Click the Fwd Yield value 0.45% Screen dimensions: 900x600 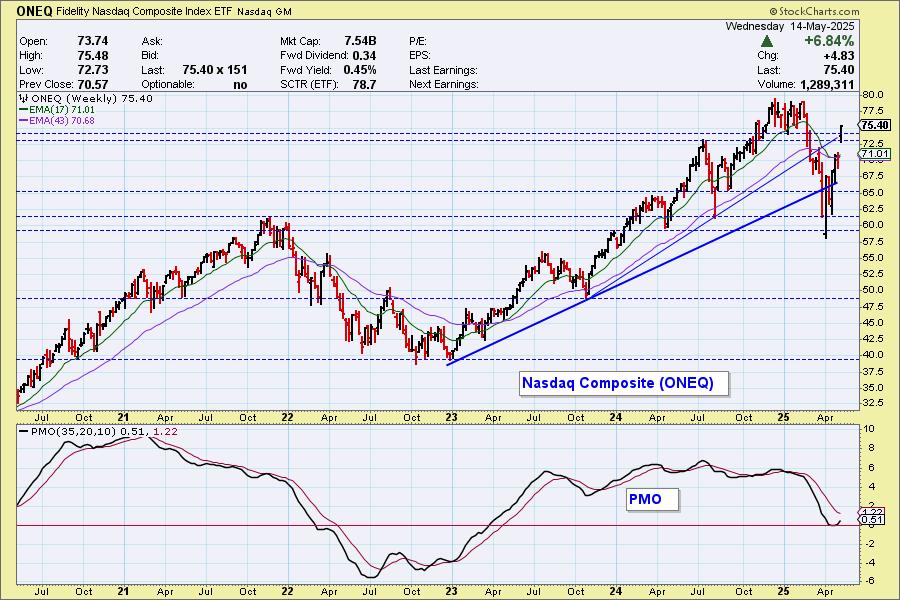[x=359, y=70]
